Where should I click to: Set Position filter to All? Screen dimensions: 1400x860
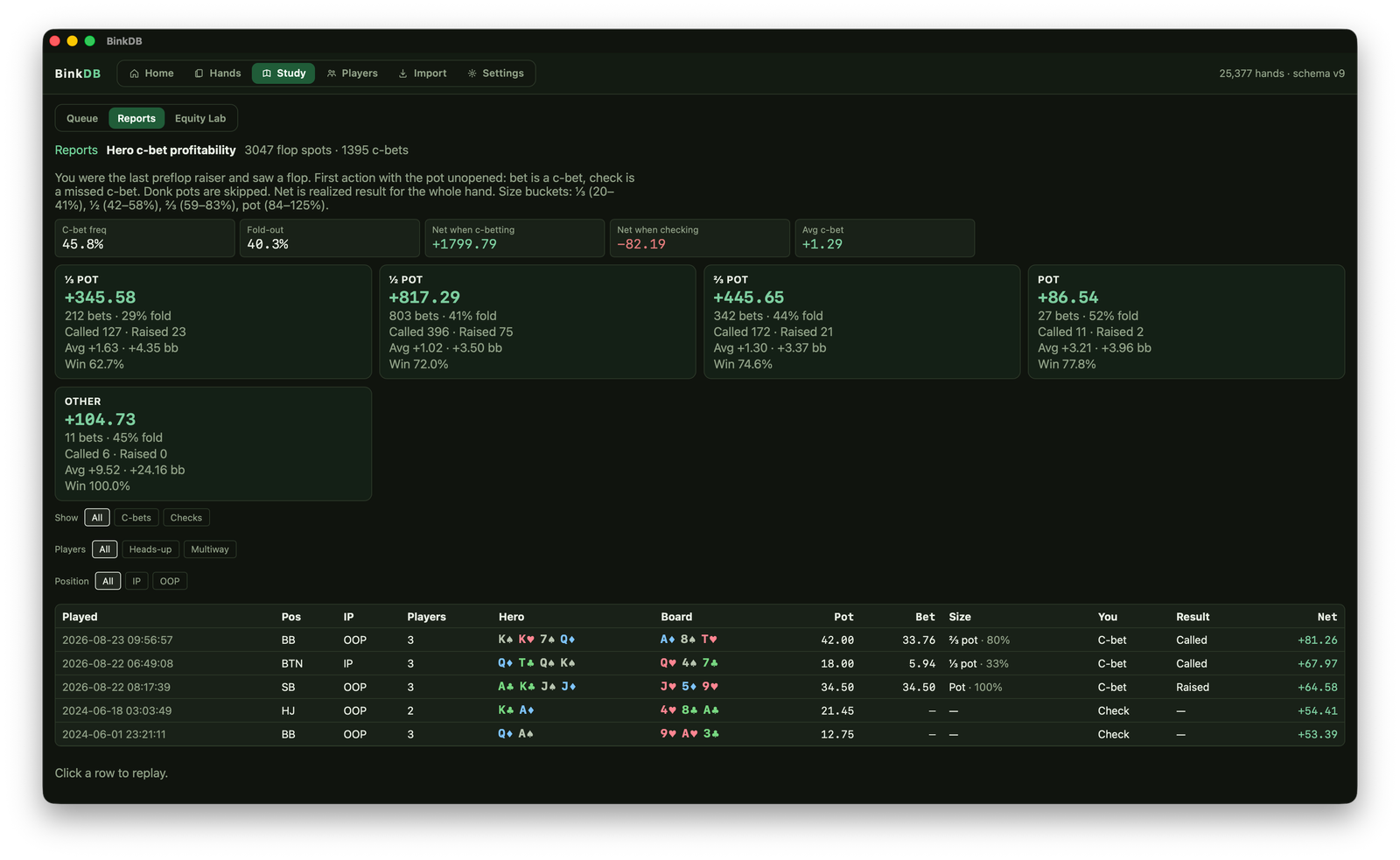[108, 581]
